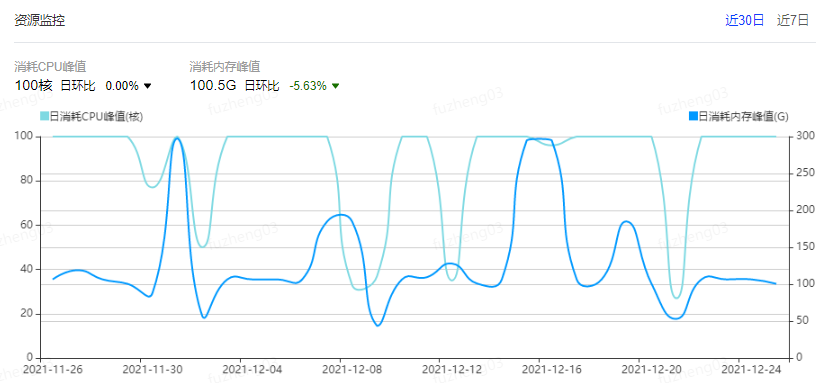Image resolution: width=823 pixels, height=383 pixels.
Task: Click the 50 label on right axis
Action: tap(802, 321)
